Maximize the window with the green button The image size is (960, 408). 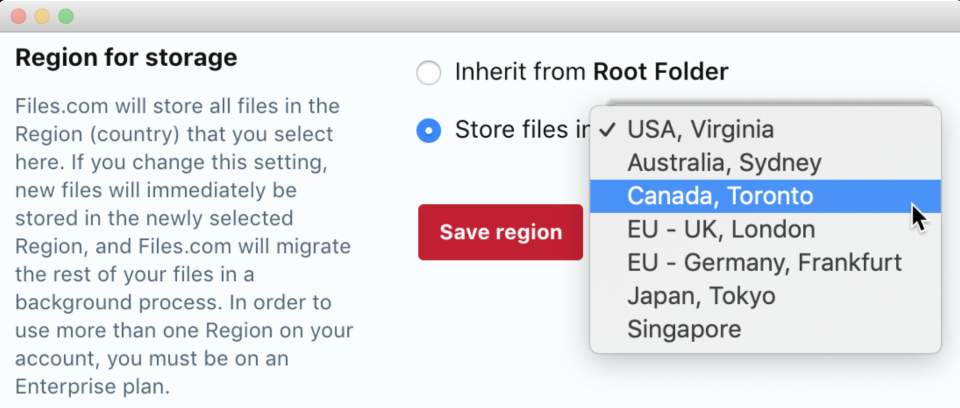(66, 16)
